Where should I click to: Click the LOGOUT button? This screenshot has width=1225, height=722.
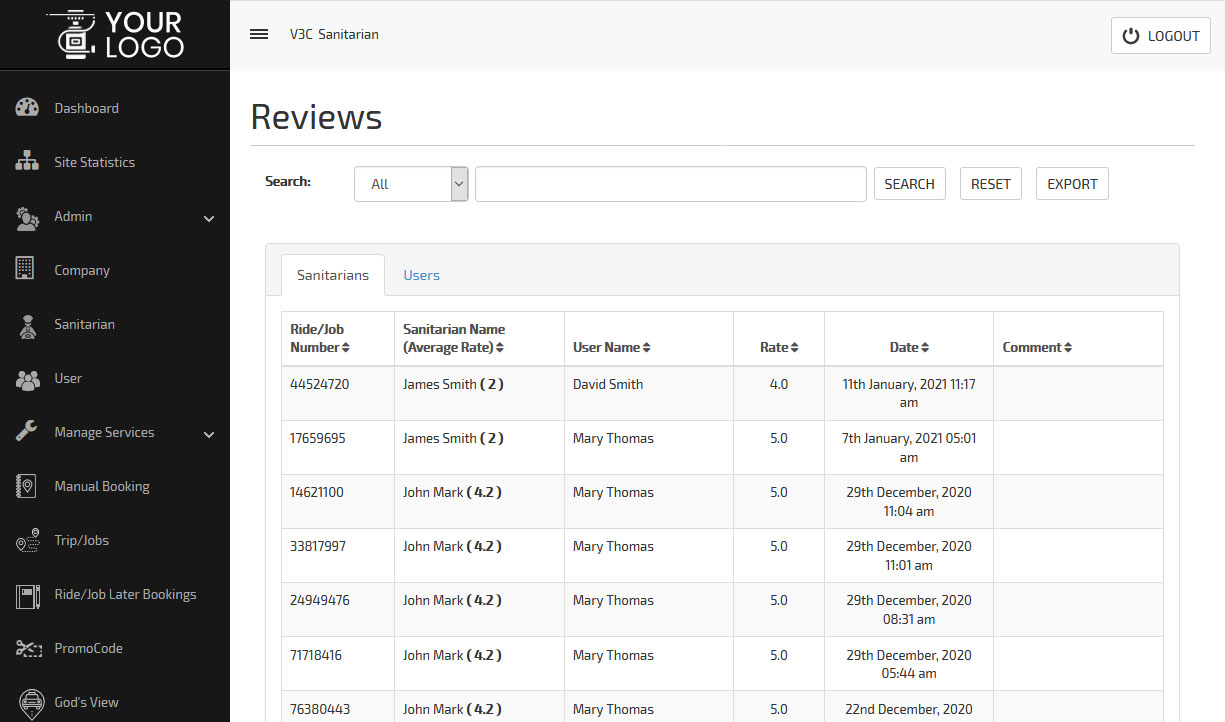1161,36
